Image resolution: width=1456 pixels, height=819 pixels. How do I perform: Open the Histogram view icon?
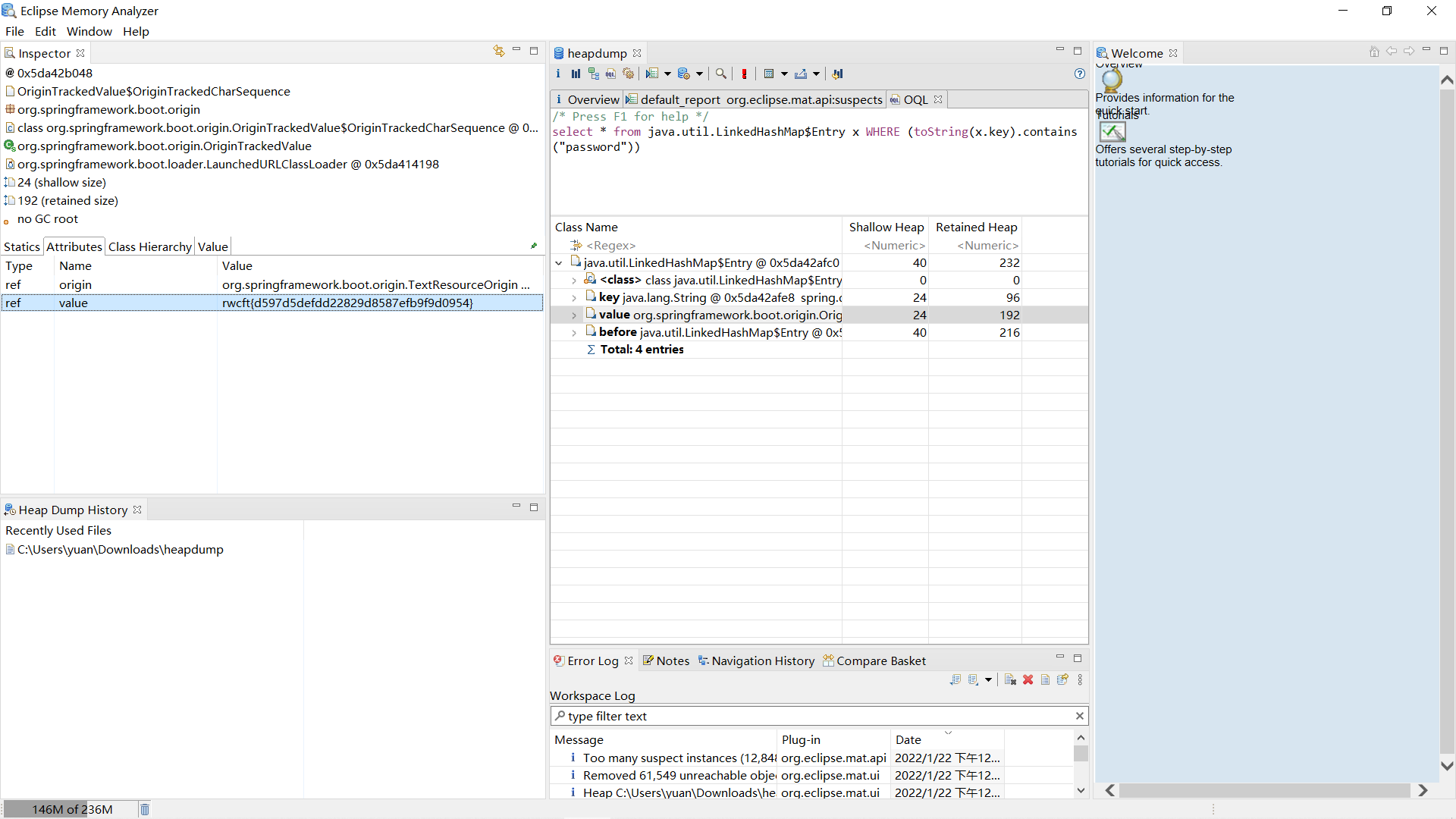[x=576, y=74]
